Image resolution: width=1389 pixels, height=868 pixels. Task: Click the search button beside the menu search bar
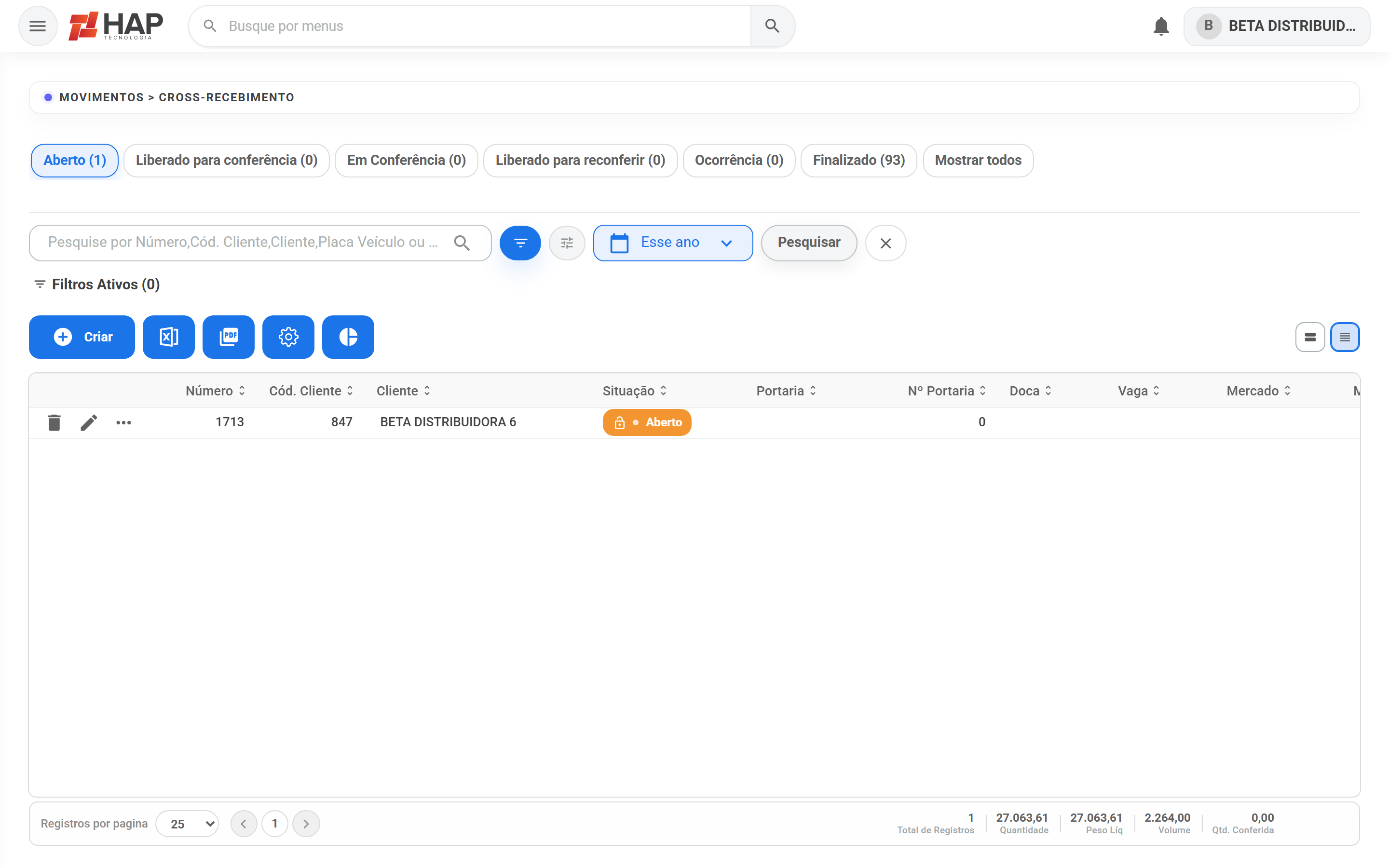pyautogui.click(x=772, y=26)
